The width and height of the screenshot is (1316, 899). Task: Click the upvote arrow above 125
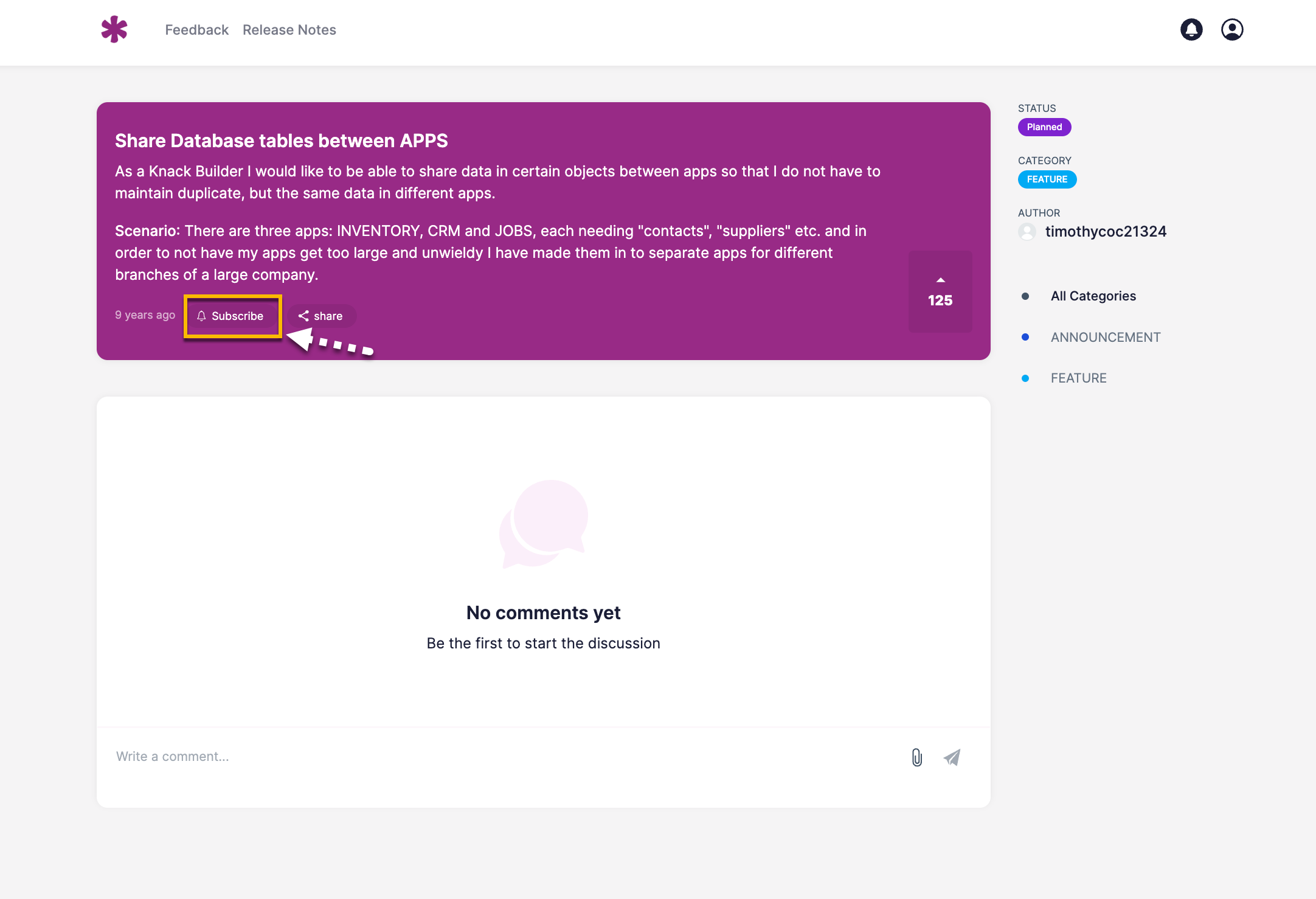pos(940,280)
